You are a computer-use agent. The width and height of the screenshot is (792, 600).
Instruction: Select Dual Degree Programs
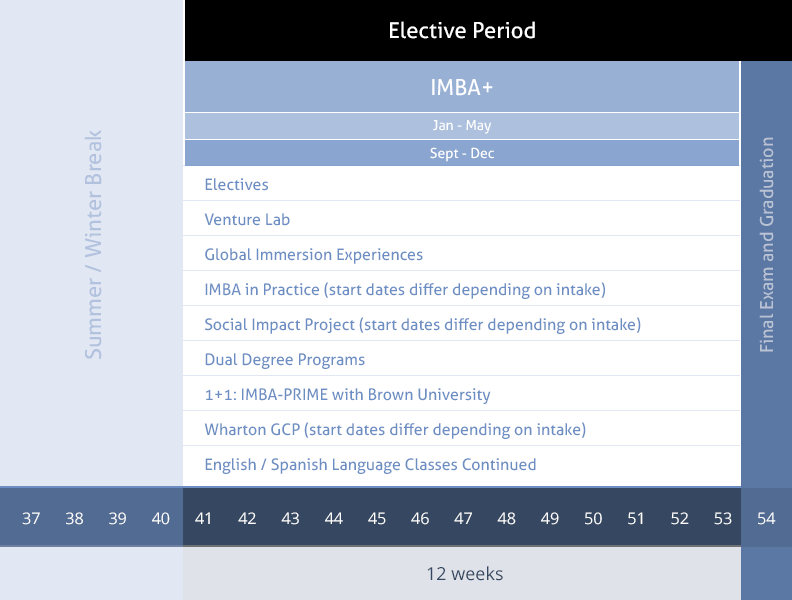(x=284, y=360)
